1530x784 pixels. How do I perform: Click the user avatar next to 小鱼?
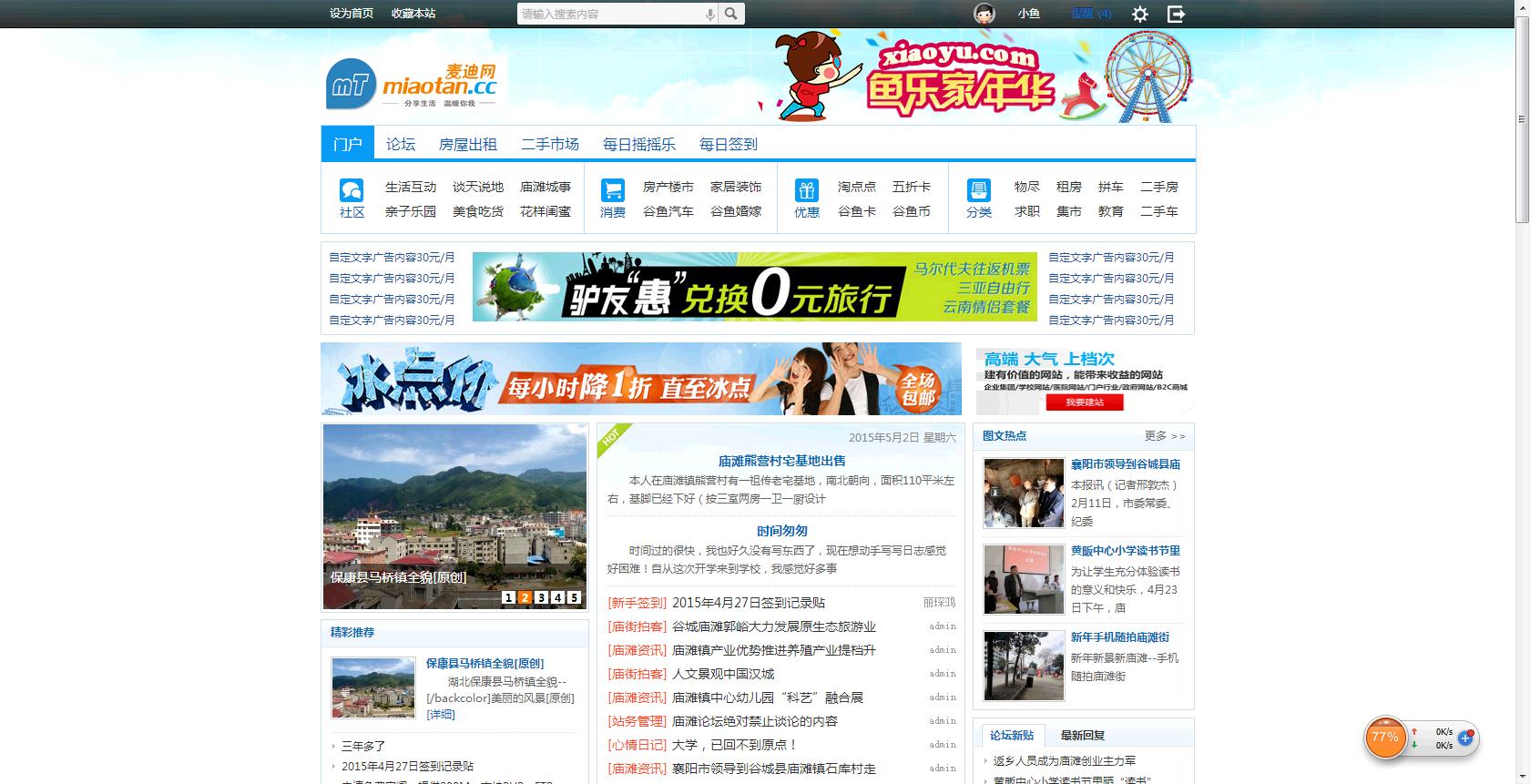click(x=984, y=14)
